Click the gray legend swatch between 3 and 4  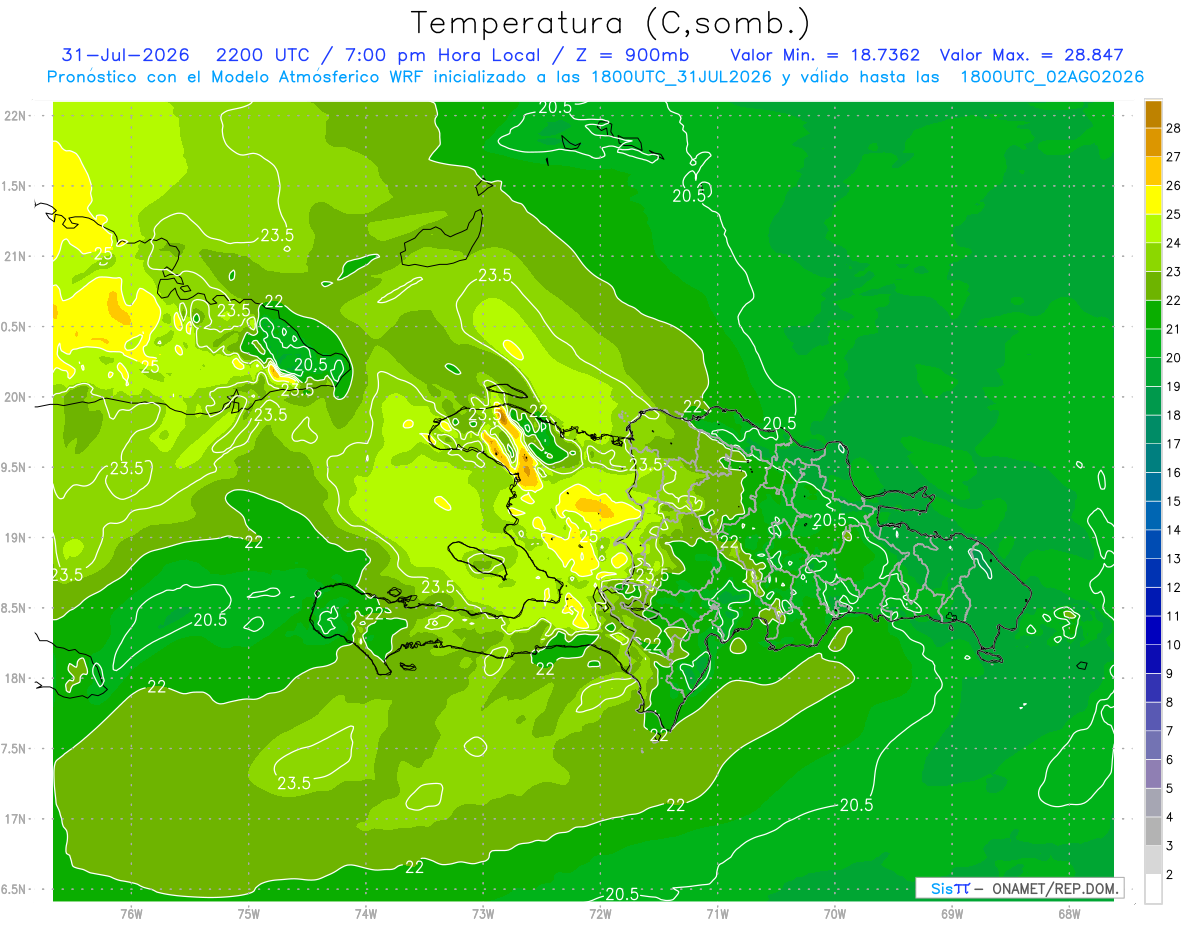[1153, 831]
